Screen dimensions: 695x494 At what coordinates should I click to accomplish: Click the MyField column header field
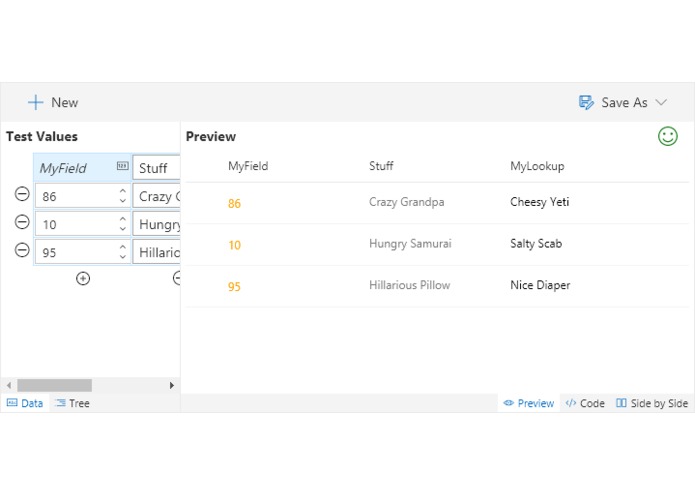[x=82, y=168]
